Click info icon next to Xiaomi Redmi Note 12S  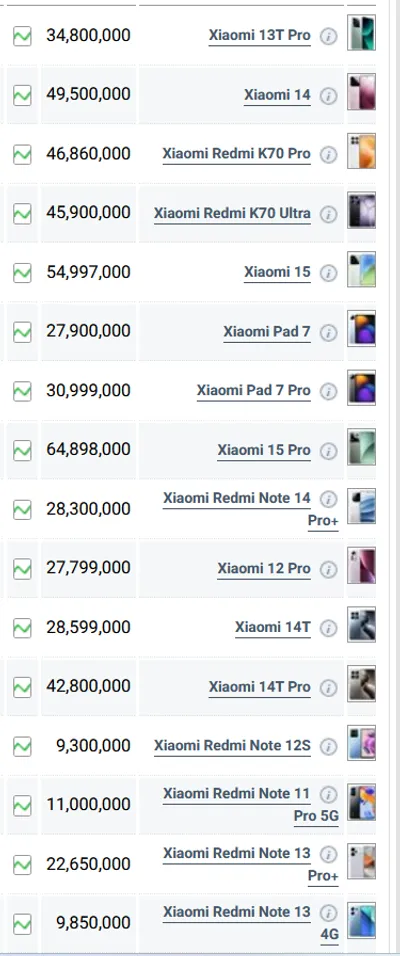[328, 747]
